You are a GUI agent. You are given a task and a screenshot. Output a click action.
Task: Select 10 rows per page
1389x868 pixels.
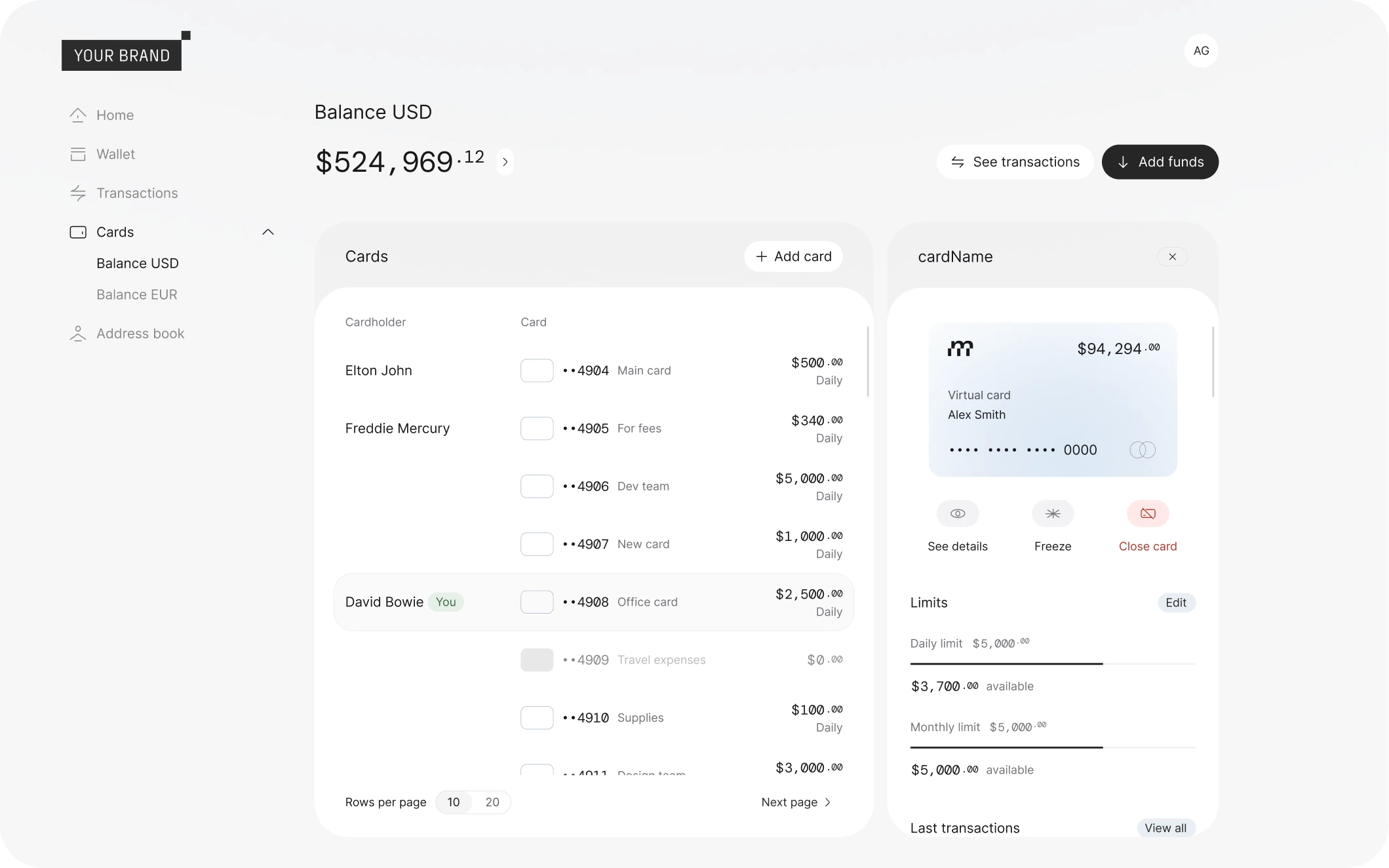[453, 802]
